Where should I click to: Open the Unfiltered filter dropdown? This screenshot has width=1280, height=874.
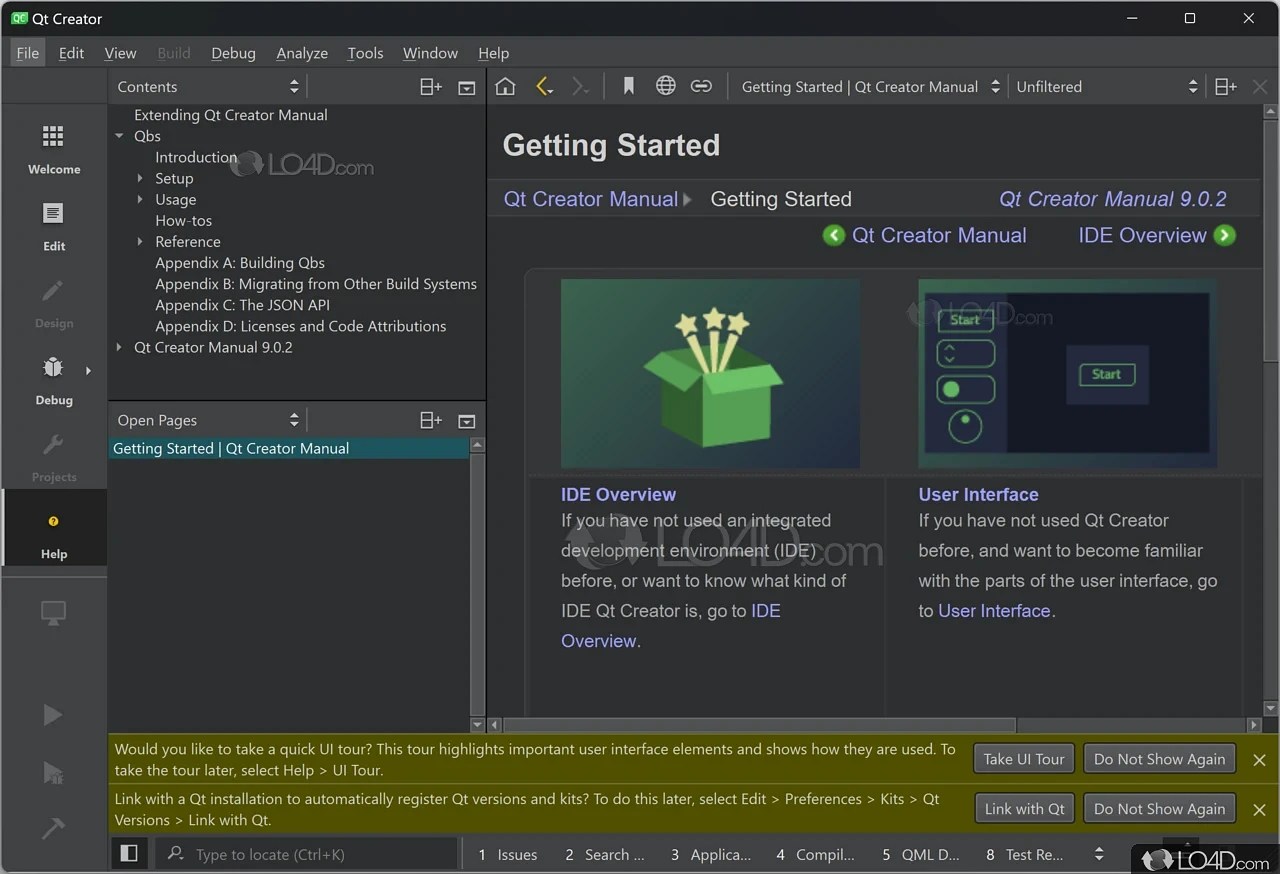click(1107, 87)
